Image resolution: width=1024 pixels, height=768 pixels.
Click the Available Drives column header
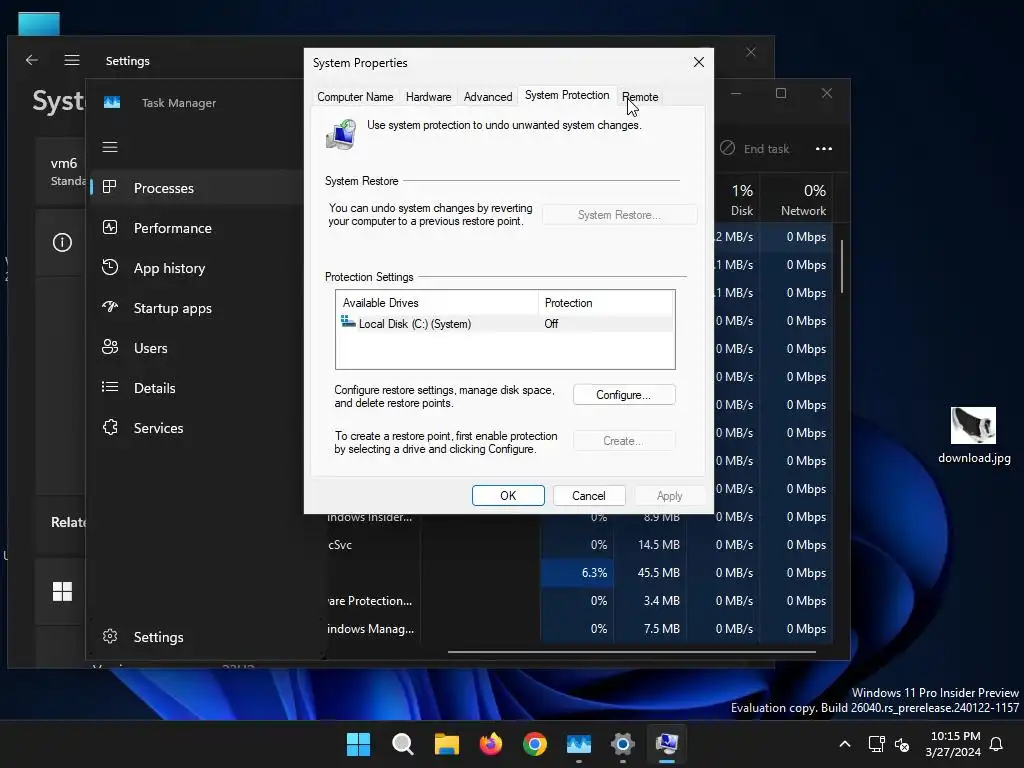click(436, 303)
